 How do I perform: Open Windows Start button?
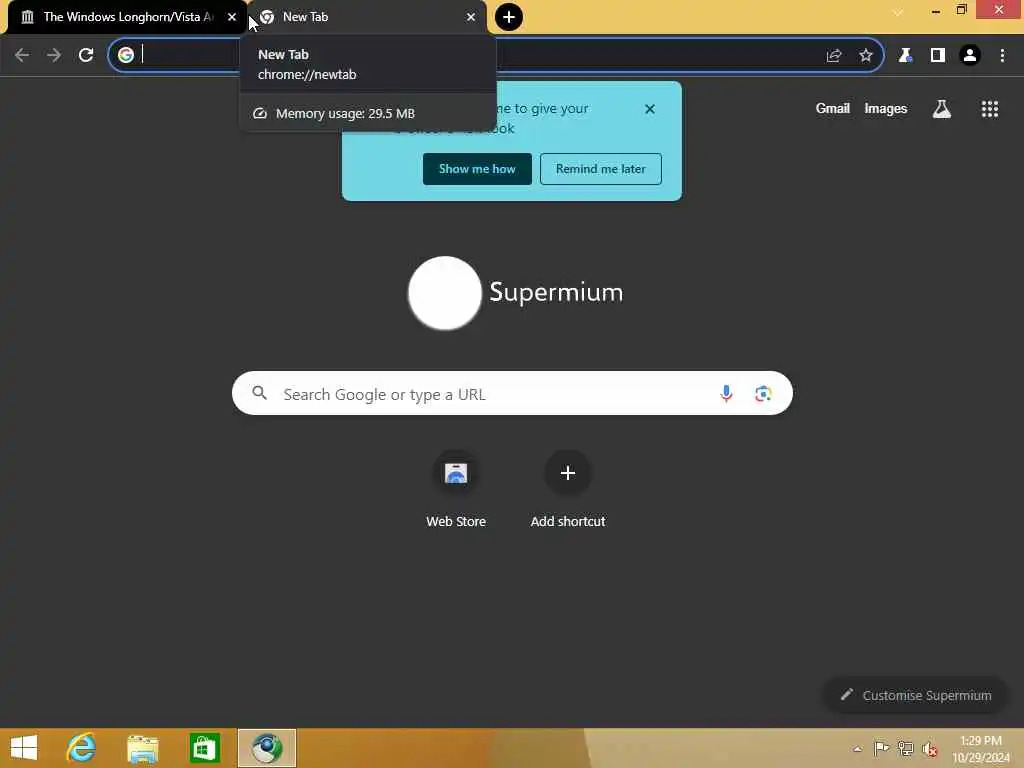[24, 748]
